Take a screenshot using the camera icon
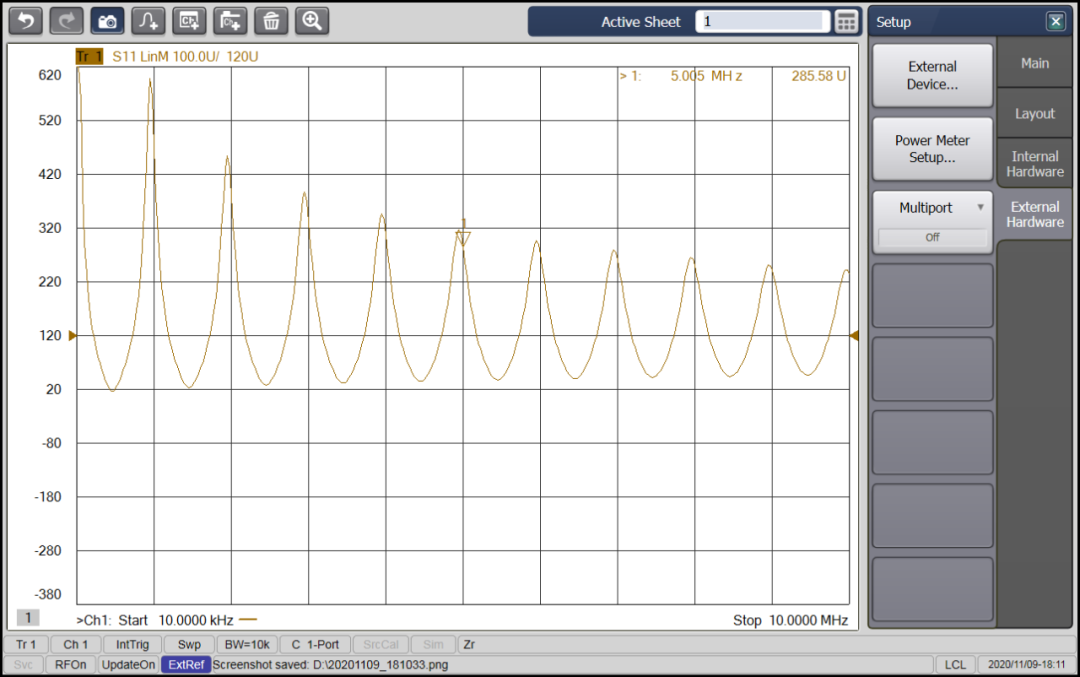Image resolution: width=1080 pixels, height=677 pixels. pos(107,20)
